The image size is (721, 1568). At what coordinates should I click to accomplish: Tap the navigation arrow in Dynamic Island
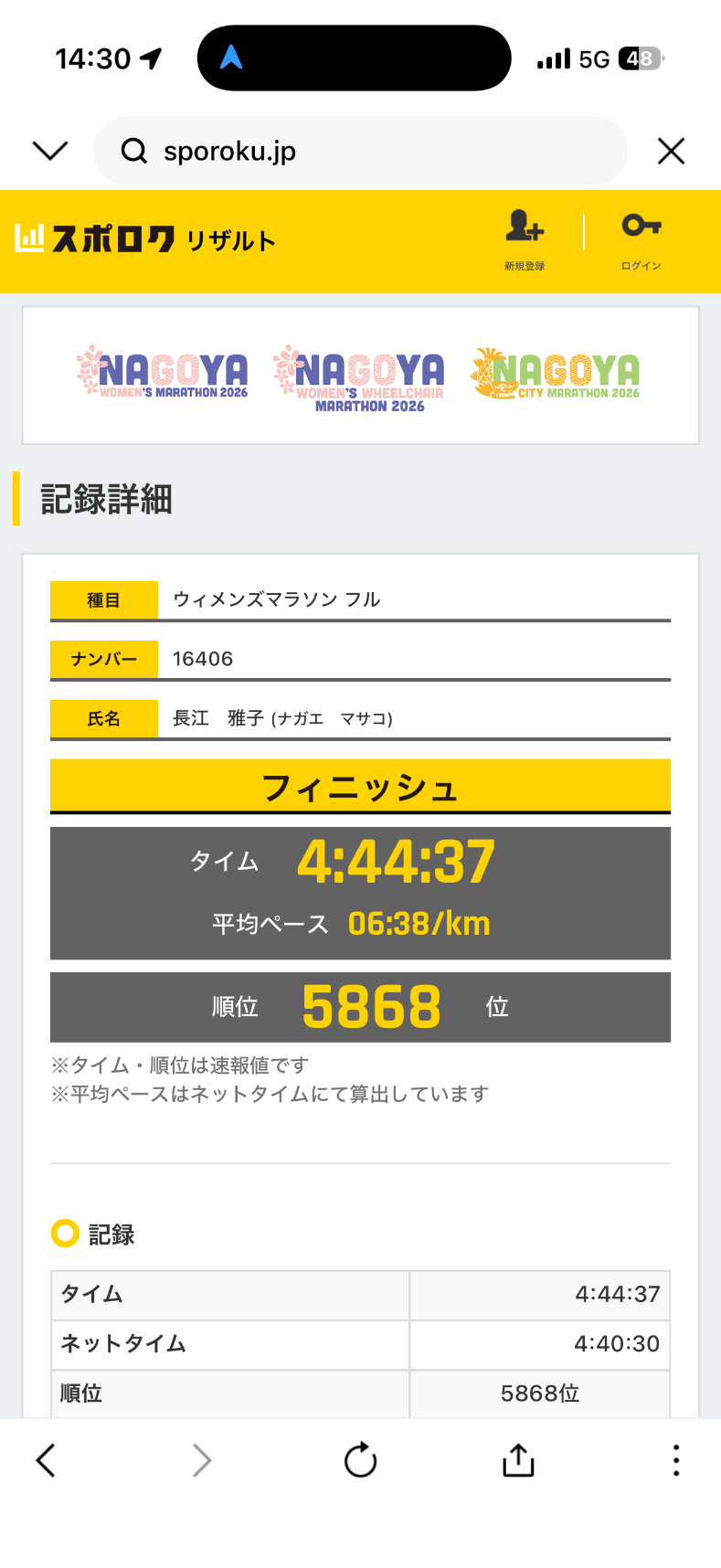click(231, 58)
